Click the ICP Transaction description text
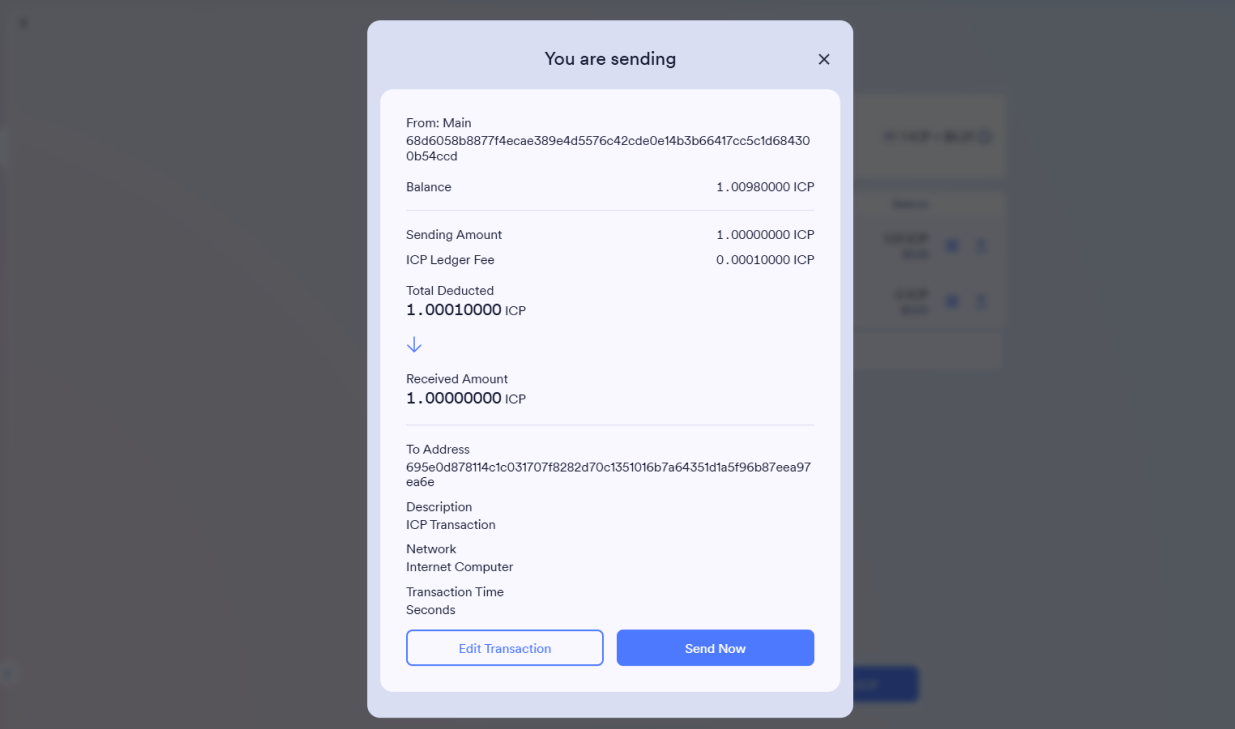Viewport: 1235px width, 729px height. 451,525
